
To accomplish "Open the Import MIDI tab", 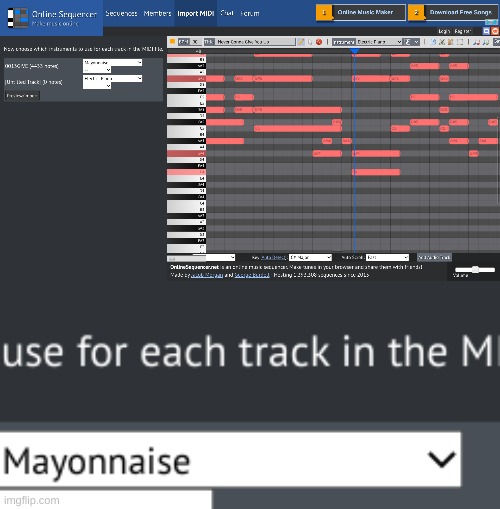I will tap(196, 14).
